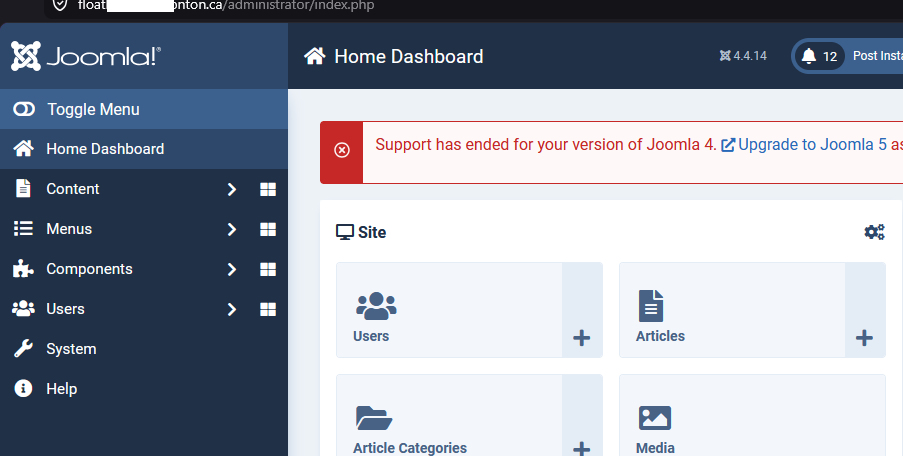Expand the Menus submenu chevron
Screen dimensions: 903x456
(232, 229)
